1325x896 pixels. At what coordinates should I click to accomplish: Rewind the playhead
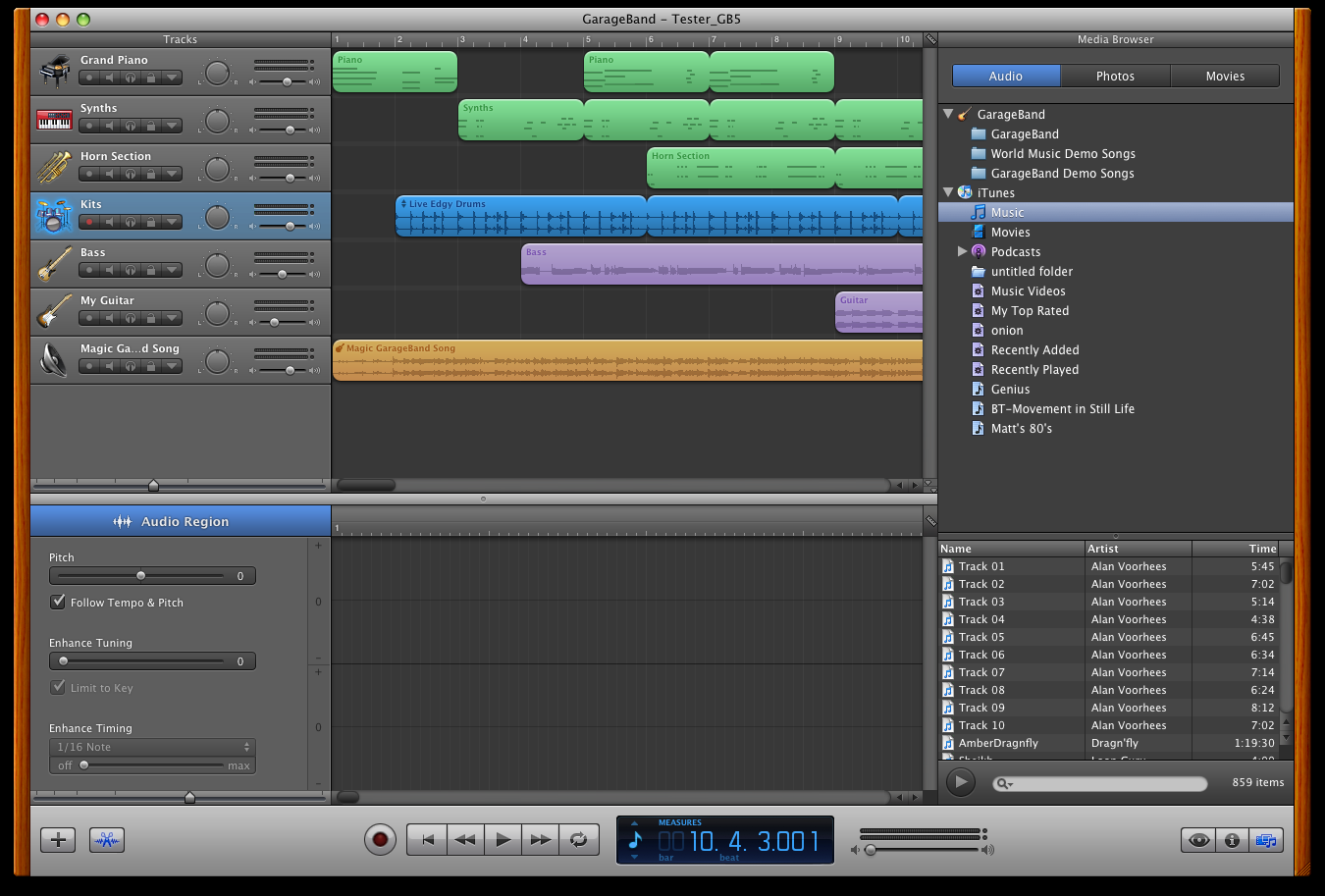click(465, 839)
